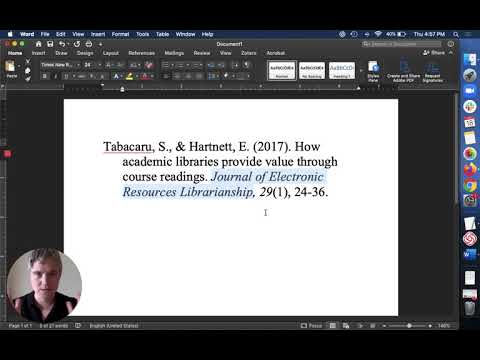Click the yellow highlight color button

[x=129, y=76]
